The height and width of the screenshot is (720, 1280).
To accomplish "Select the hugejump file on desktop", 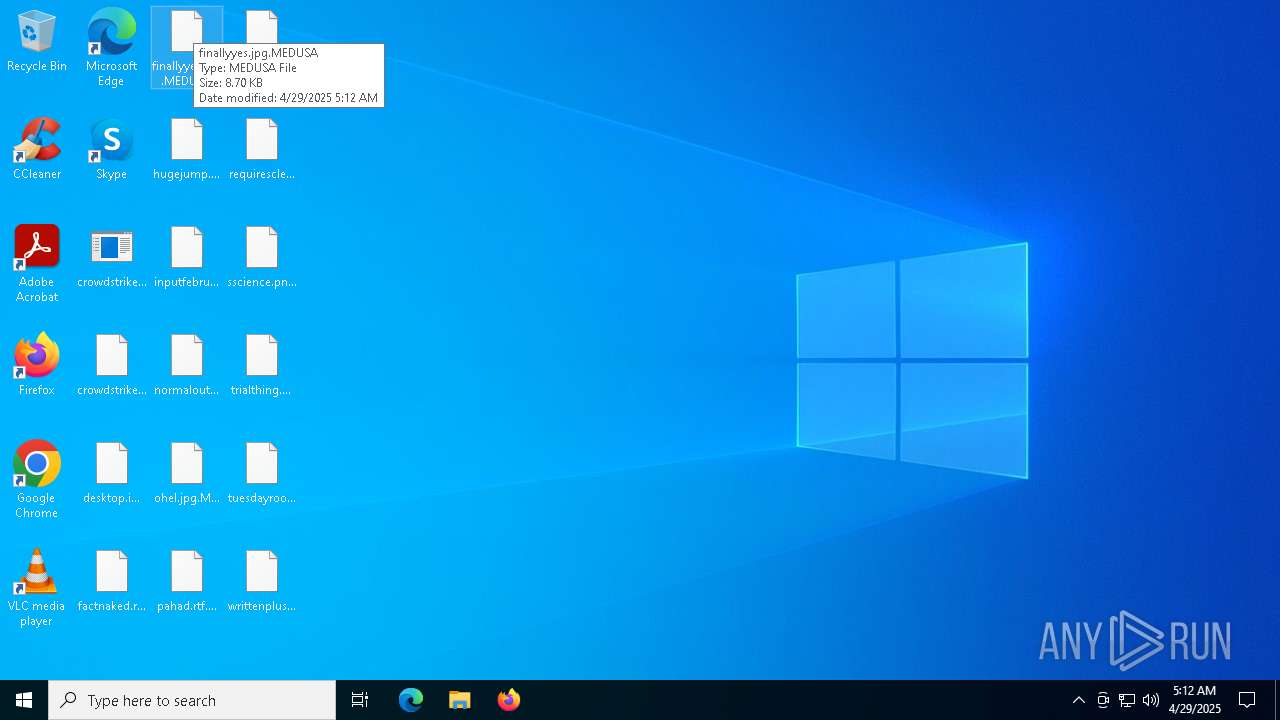I will pyautogui.click(x=187, y=150).
